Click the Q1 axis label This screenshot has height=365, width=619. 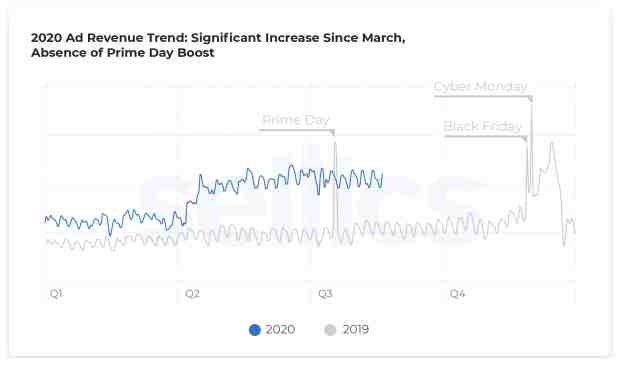(x=56, y=294)
